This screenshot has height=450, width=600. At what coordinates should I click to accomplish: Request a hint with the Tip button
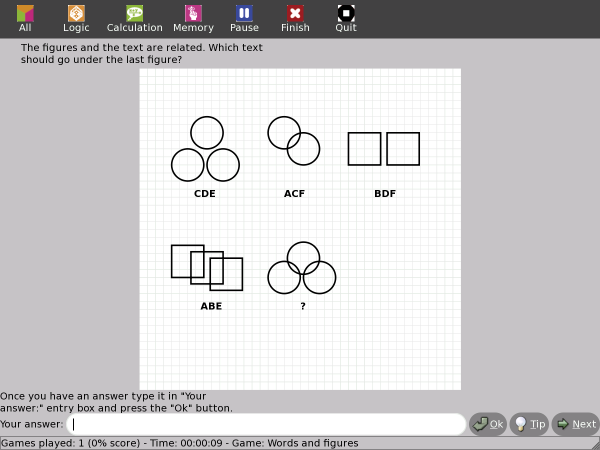[x=529, y=424]
